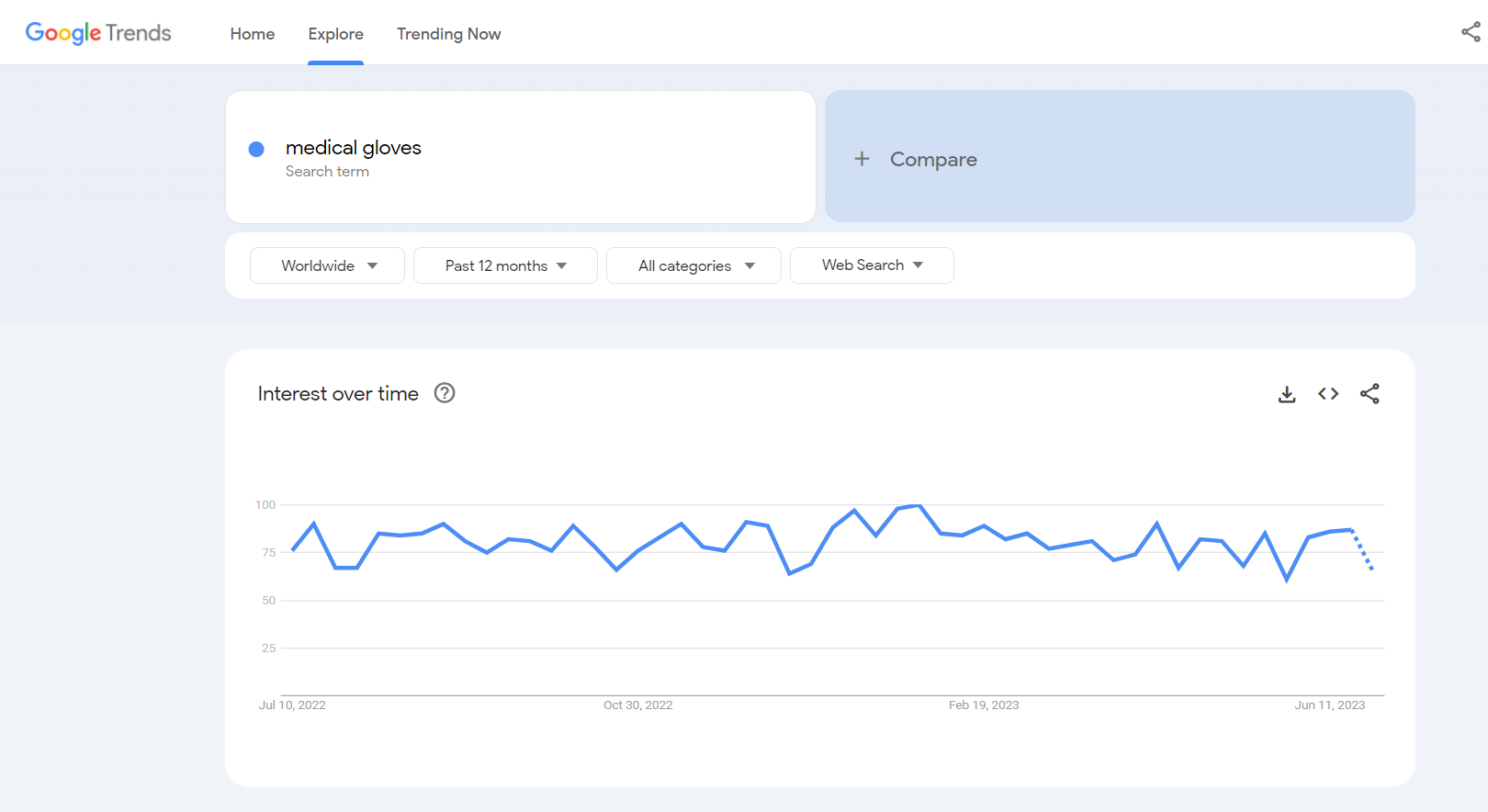Click the dotted end of the trend line

pos(1363,552)
